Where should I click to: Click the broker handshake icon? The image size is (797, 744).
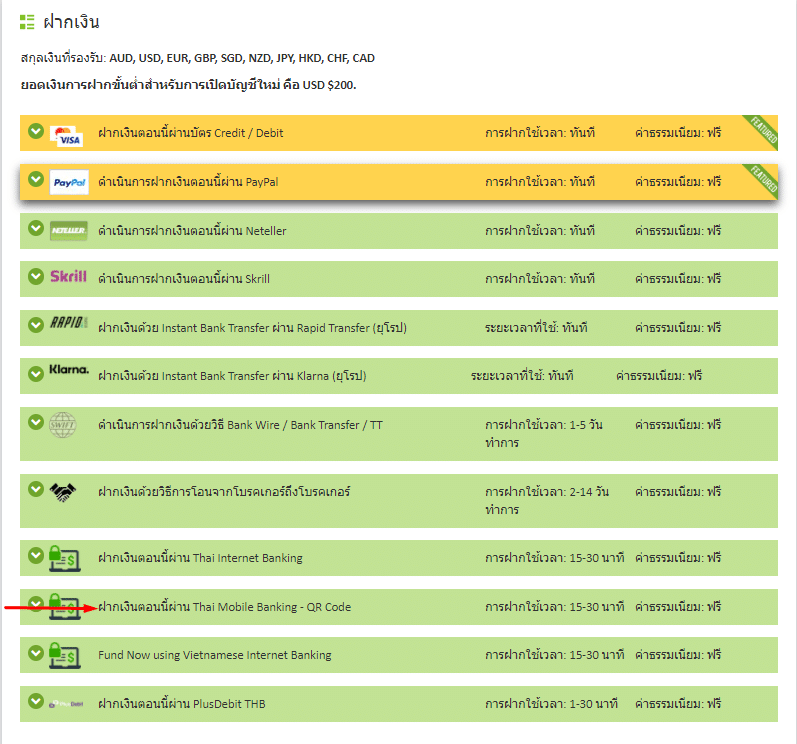(x=64, y=491)
